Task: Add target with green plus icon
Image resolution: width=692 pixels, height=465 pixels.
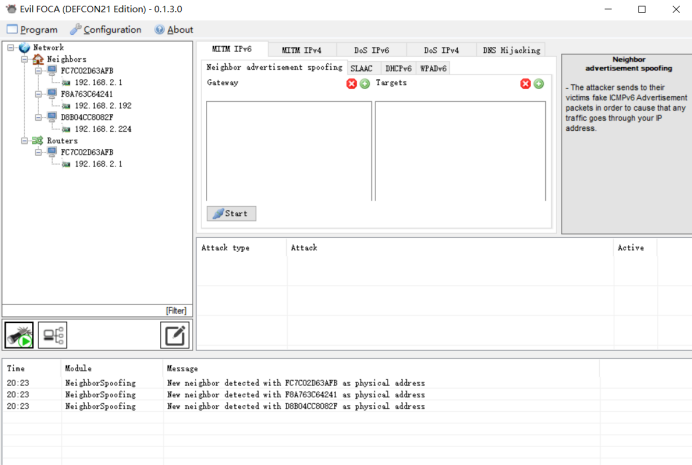Action: [538, 84]
